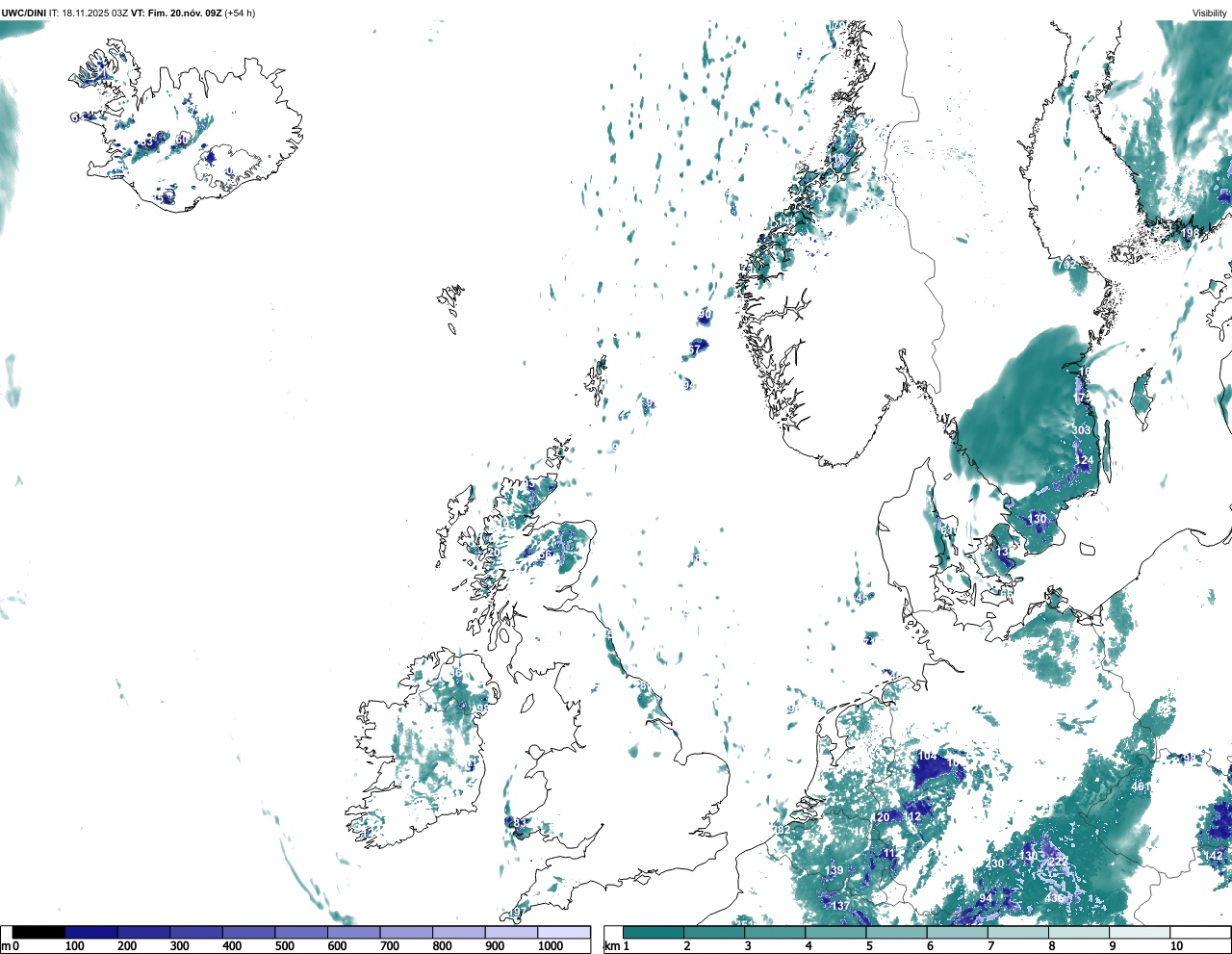Click the '461' visibility value over Poland
Image resolution: width=1232 pixels, height=954 pixels.
(1141, 786)
